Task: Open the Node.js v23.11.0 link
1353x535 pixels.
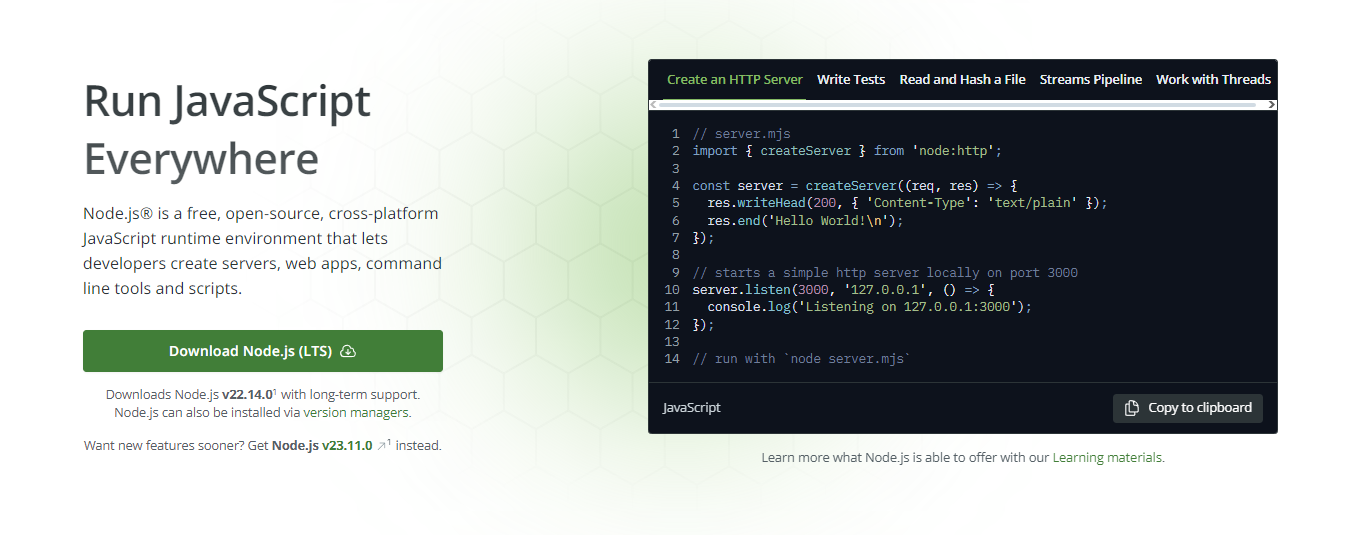Action: [x=322, y=445]
